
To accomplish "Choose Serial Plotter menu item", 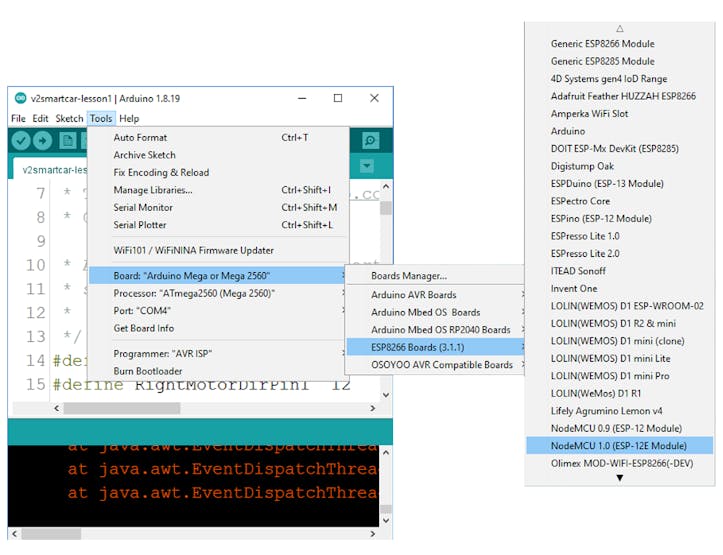I will coord(219,225).
